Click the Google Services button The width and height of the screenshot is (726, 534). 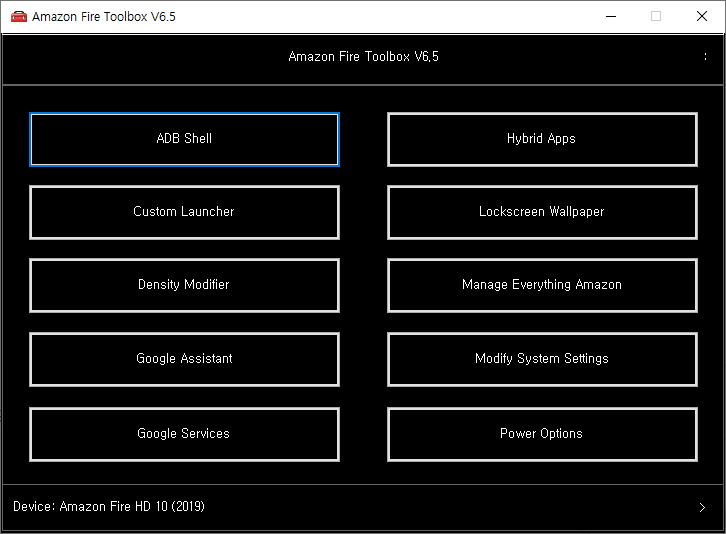pos(184,434)
